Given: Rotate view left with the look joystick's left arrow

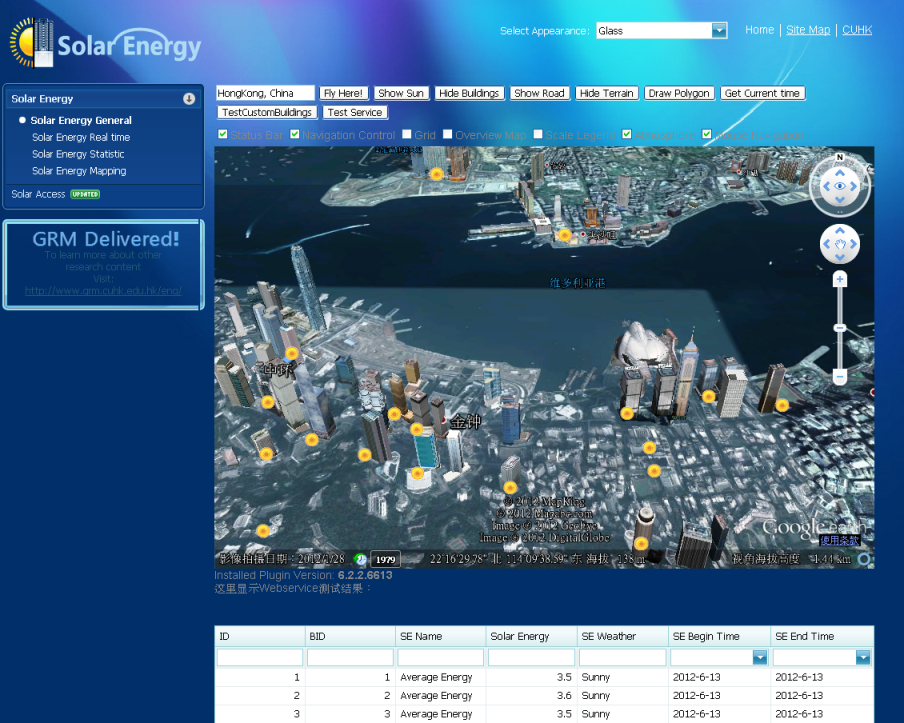Looking at the screenshot, I should point(826,186).
